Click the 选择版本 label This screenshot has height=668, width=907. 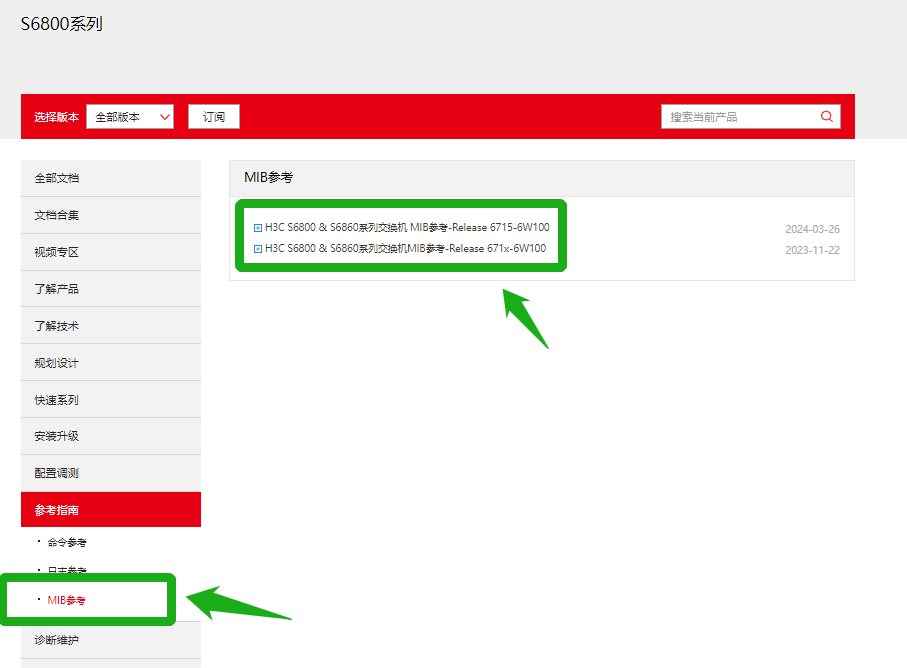click(x=56, y=117)
